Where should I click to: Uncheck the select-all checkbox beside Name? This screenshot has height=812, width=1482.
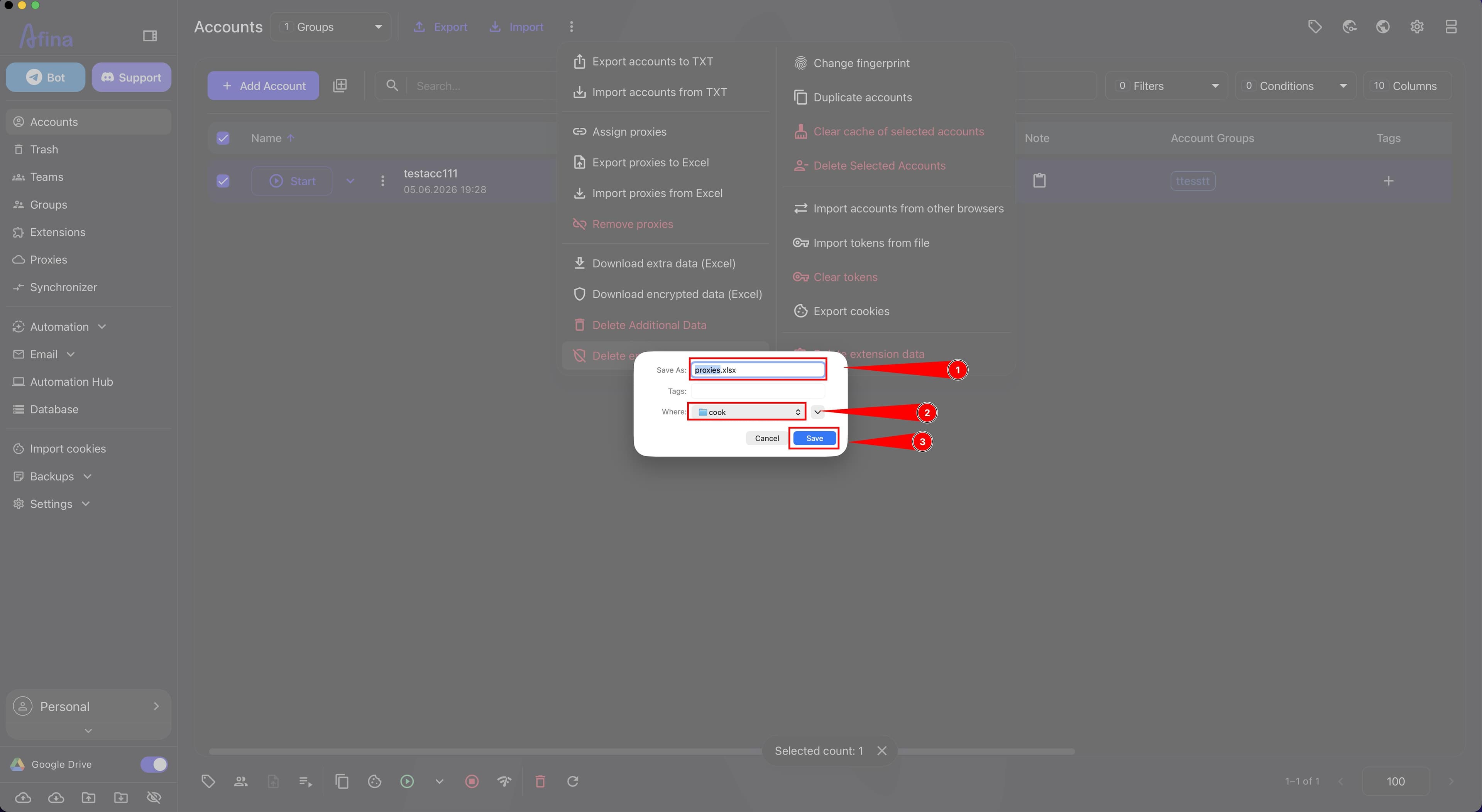pos(223,138)
